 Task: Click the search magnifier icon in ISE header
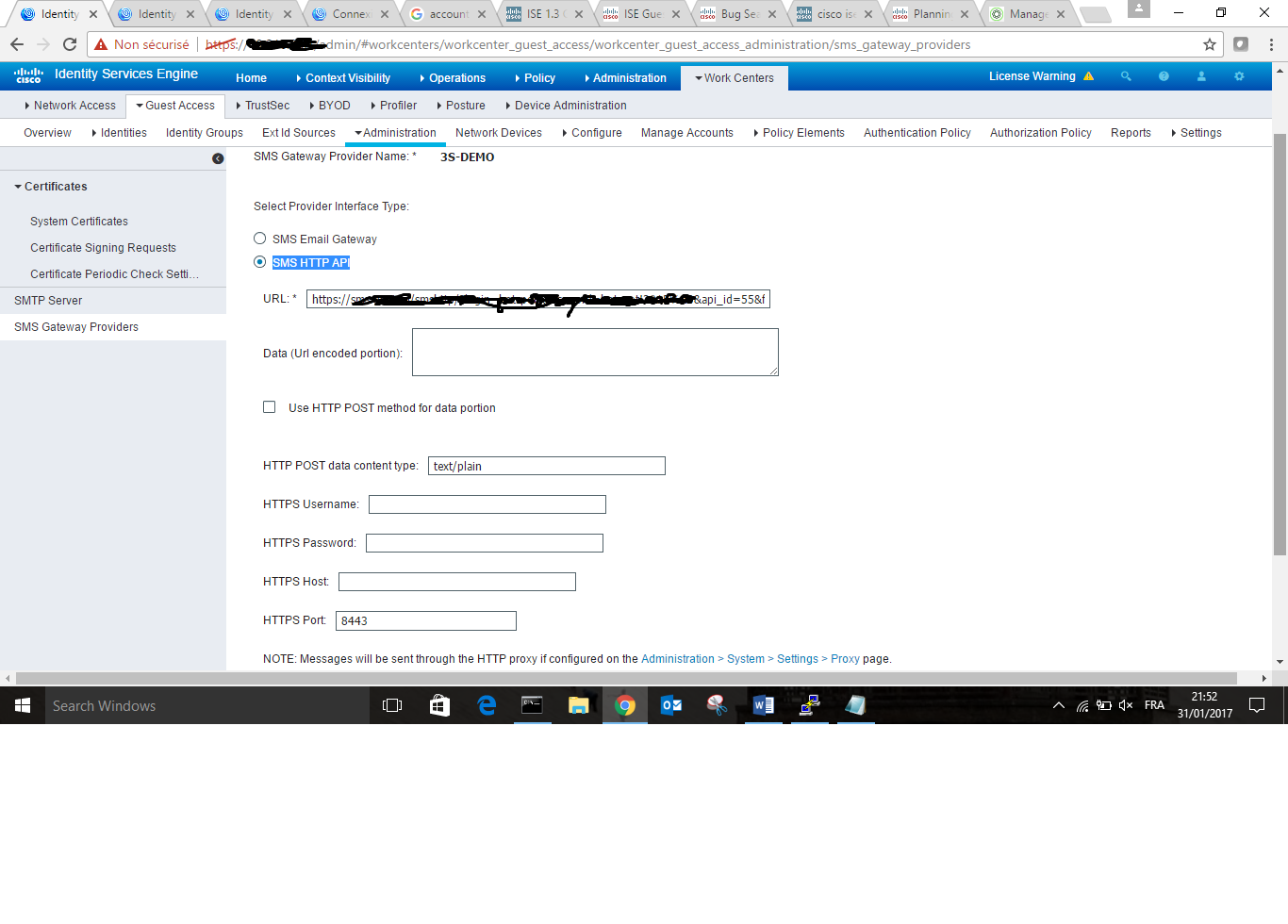click(1126, 76)
